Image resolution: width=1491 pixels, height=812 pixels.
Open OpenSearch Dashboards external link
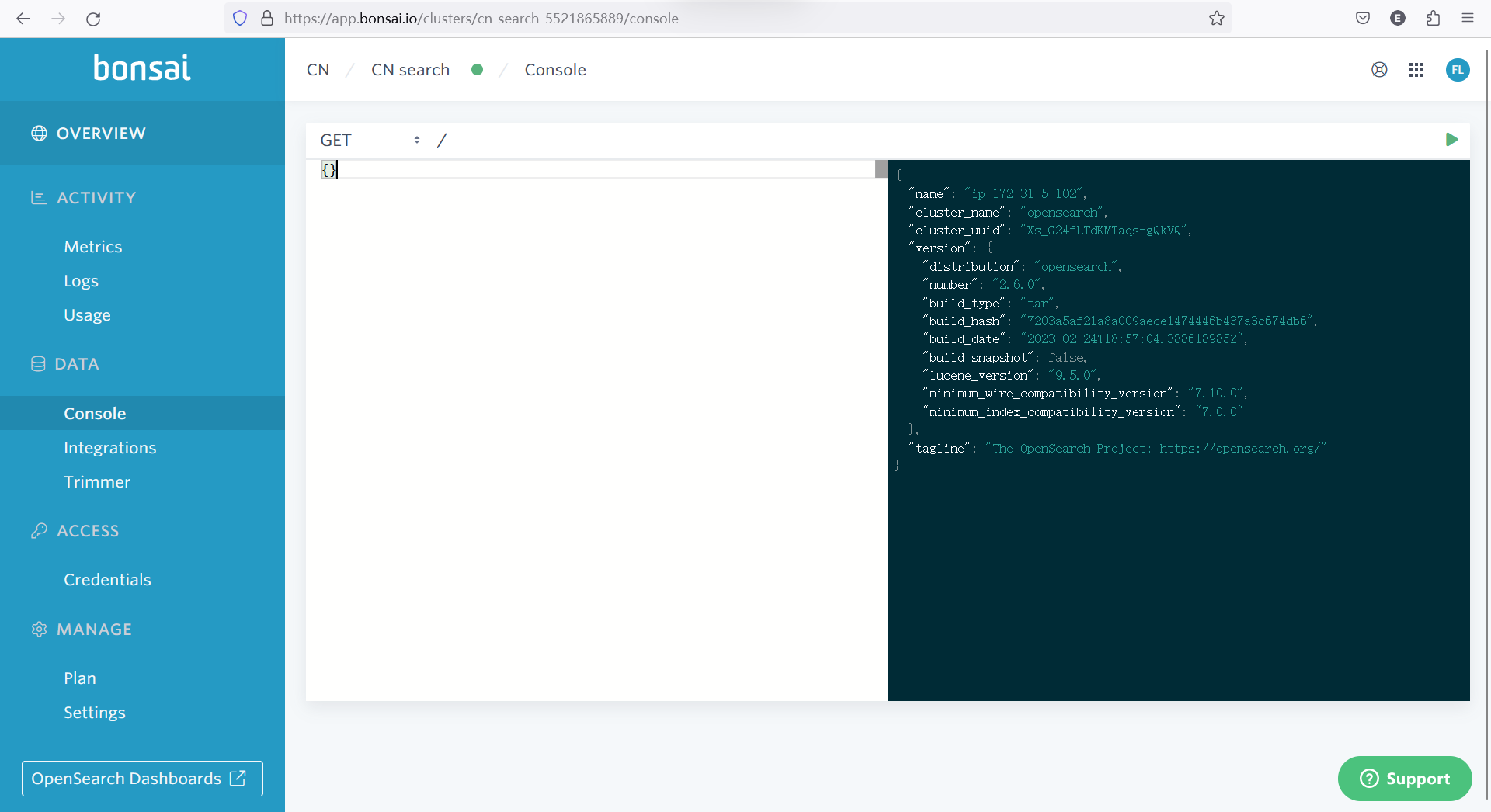click(142, 779)
